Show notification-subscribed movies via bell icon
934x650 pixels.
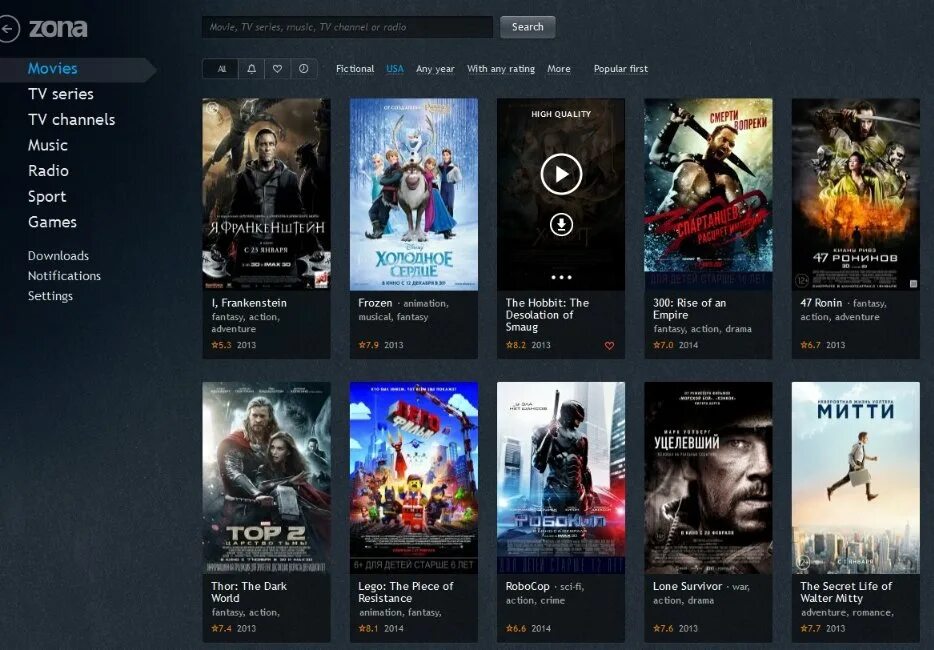(x=251, y=69)
